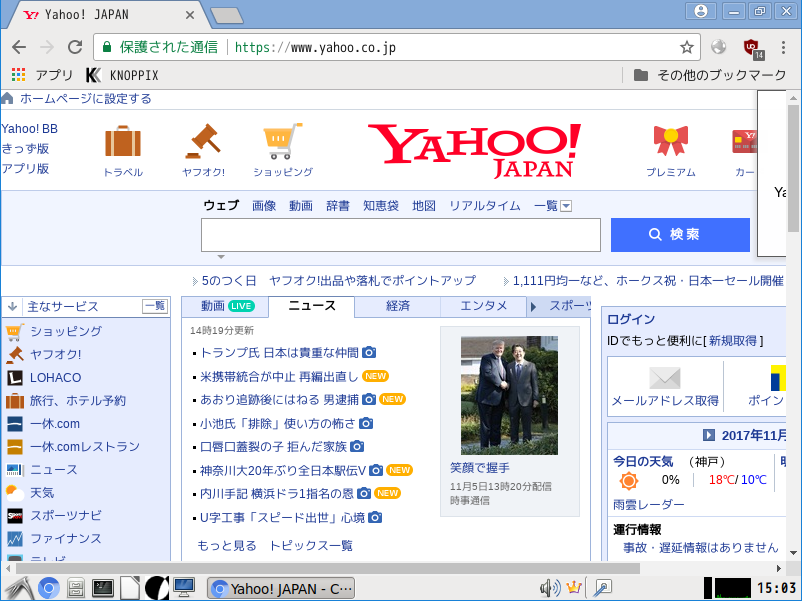Image resolution: width=802 pixels, height=601 pixels.
Task: Open ファイナンス in the services sidebar
Action: tap(65, 539)
